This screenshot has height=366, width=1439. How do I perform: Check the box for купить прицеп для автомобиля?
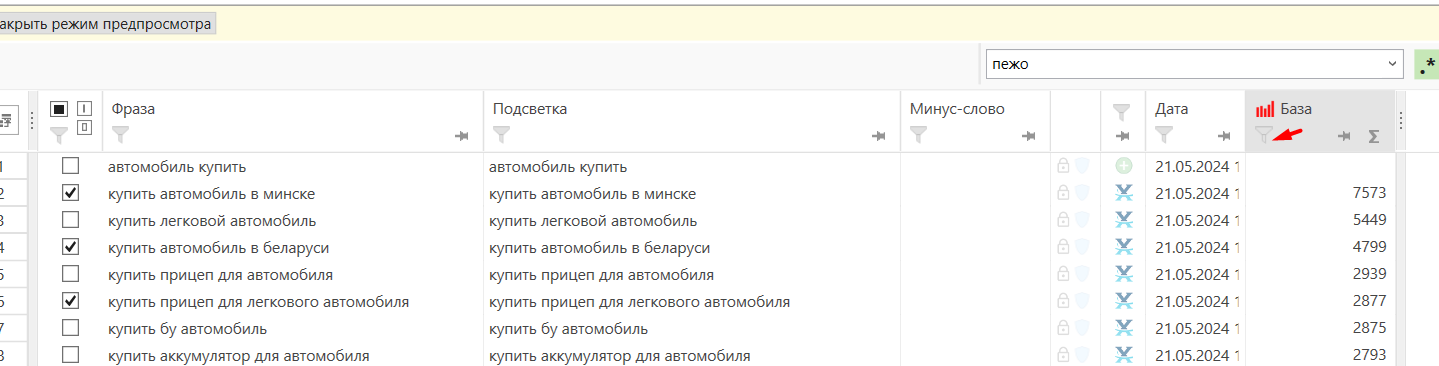click(x=70, y=274)
